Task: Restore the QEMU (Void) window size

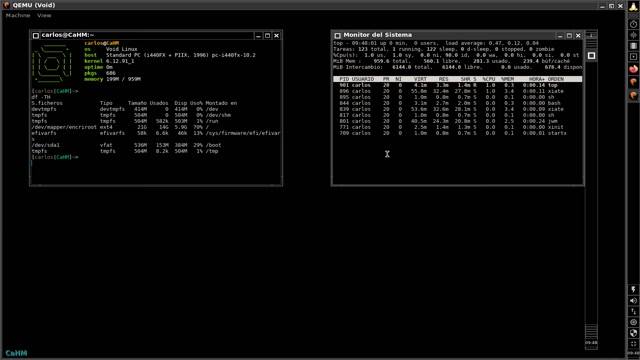Action: (611, 6)
